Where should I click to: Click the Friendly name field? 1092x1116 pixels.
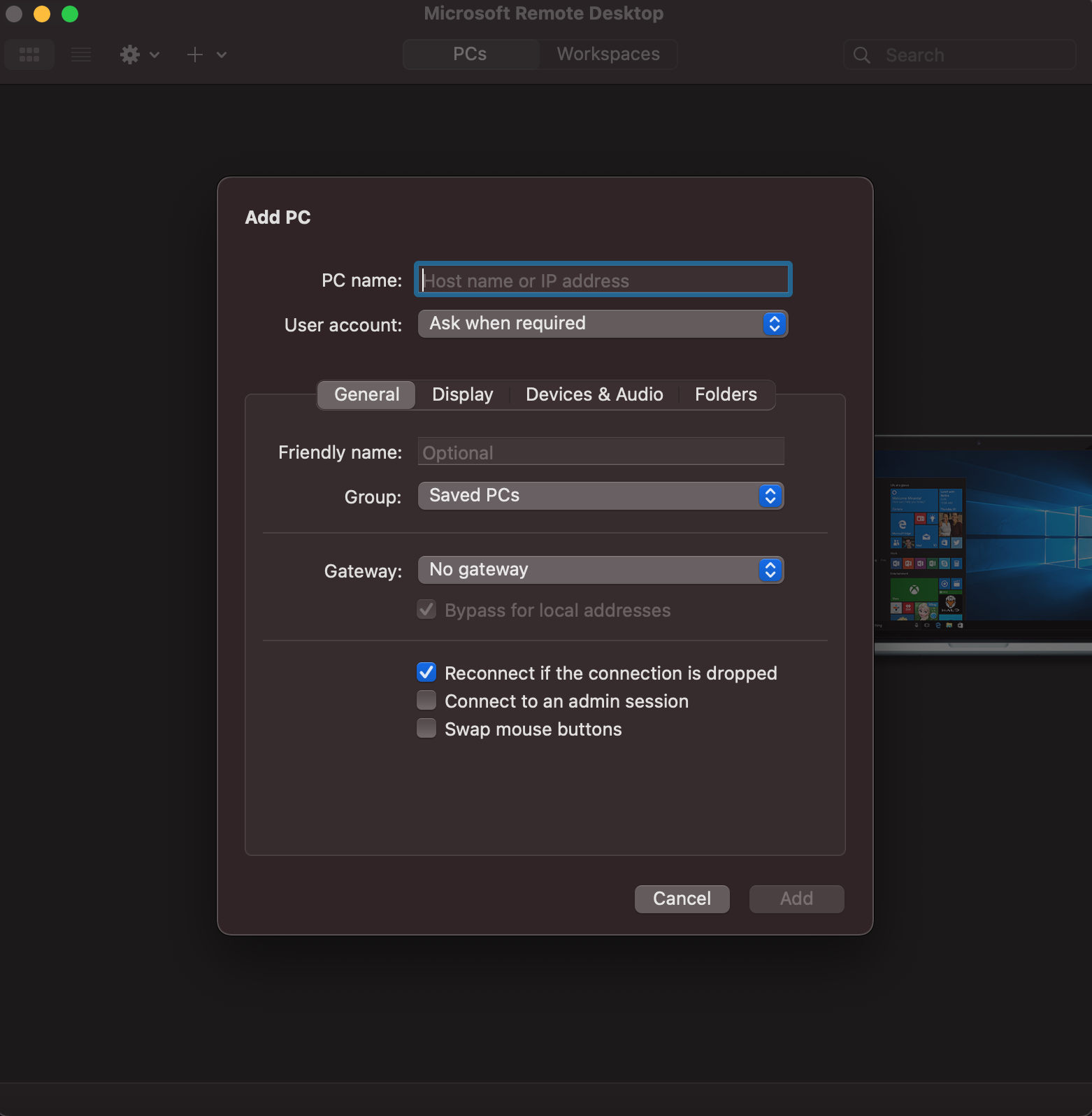(x=601, y=452)
